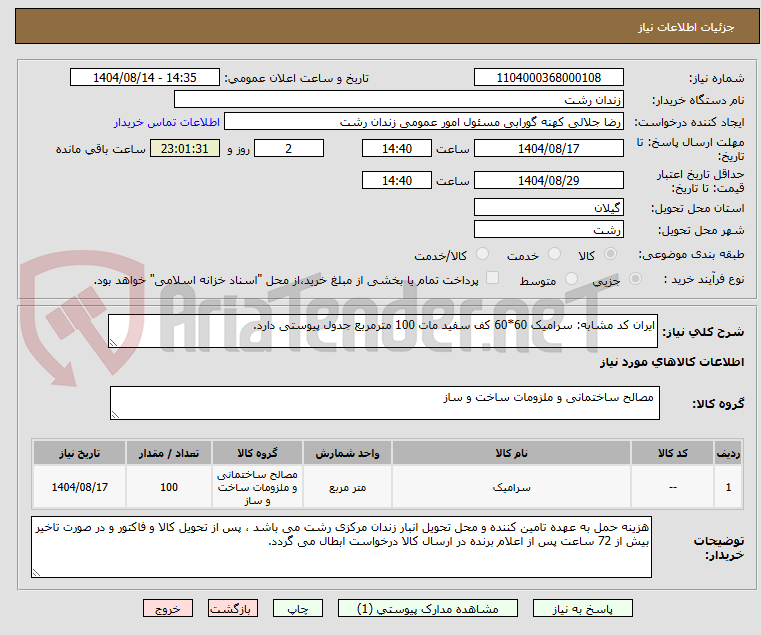The width and height of the screenshot is (761, 635).
Task: Select the خدمت radio button
Action: pos(554,254)
